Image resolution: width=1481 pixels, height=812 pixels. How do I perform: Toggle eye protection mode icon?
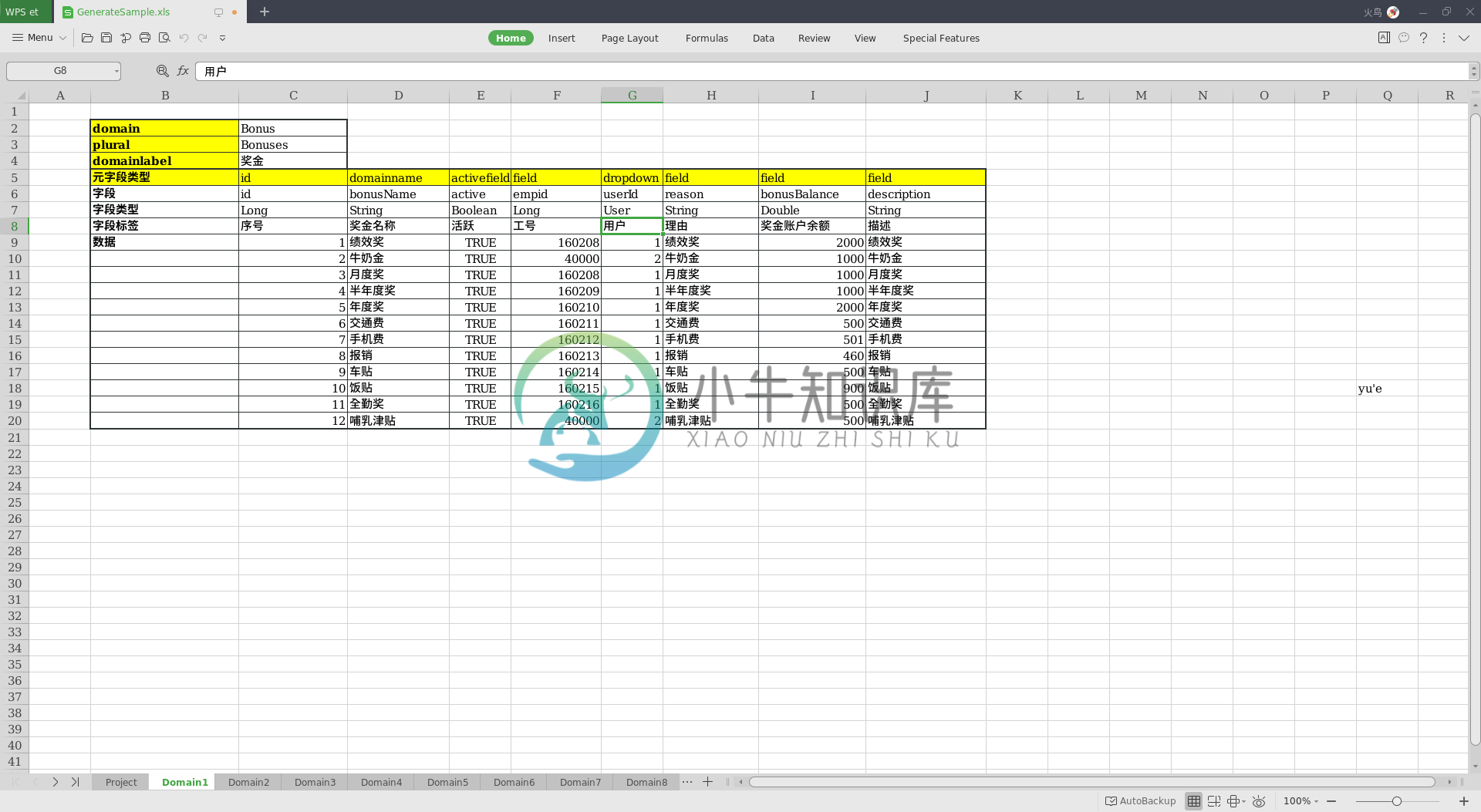pyautogui.click(x=1259, y=801)
